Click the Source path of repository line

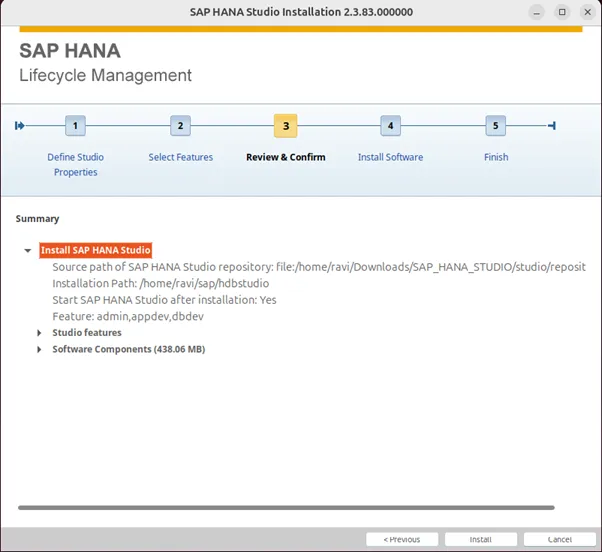coord(319,267)
